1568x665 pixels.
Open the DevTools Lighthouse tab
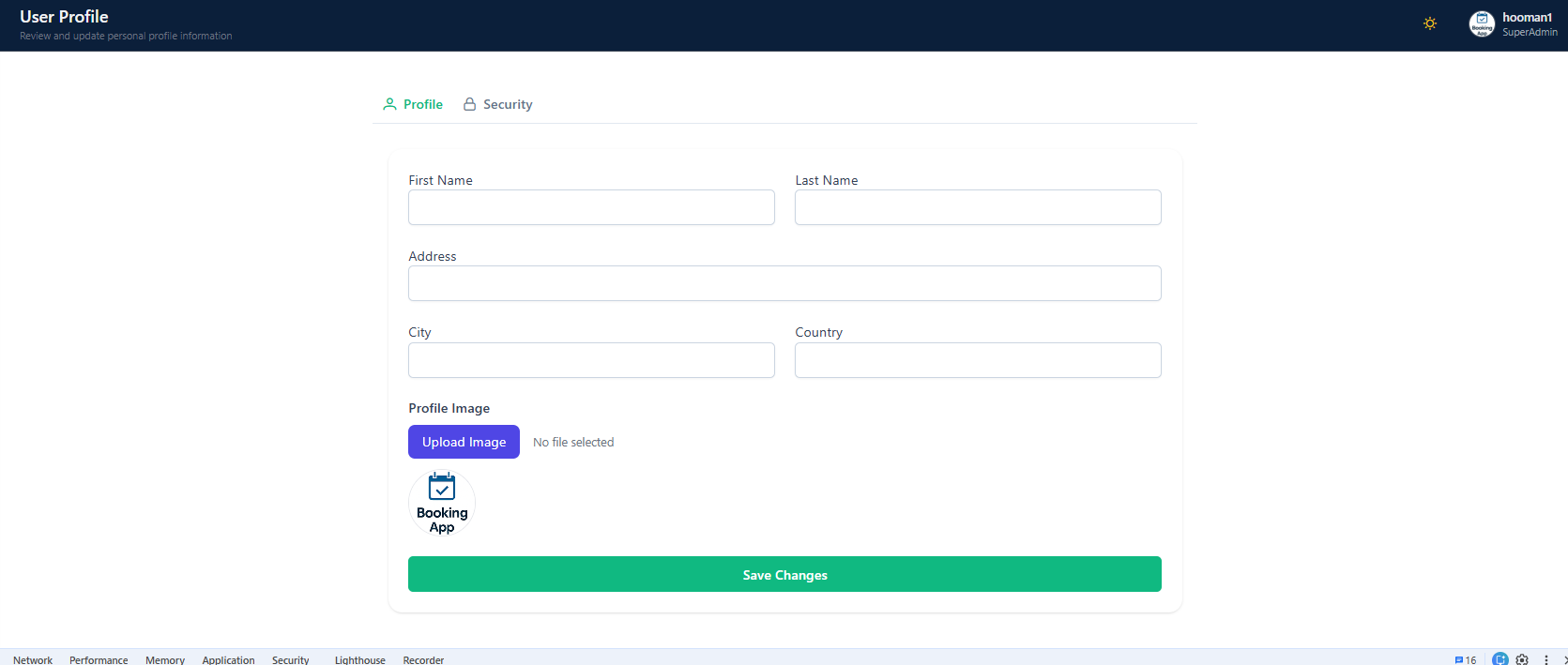(360, 659)
